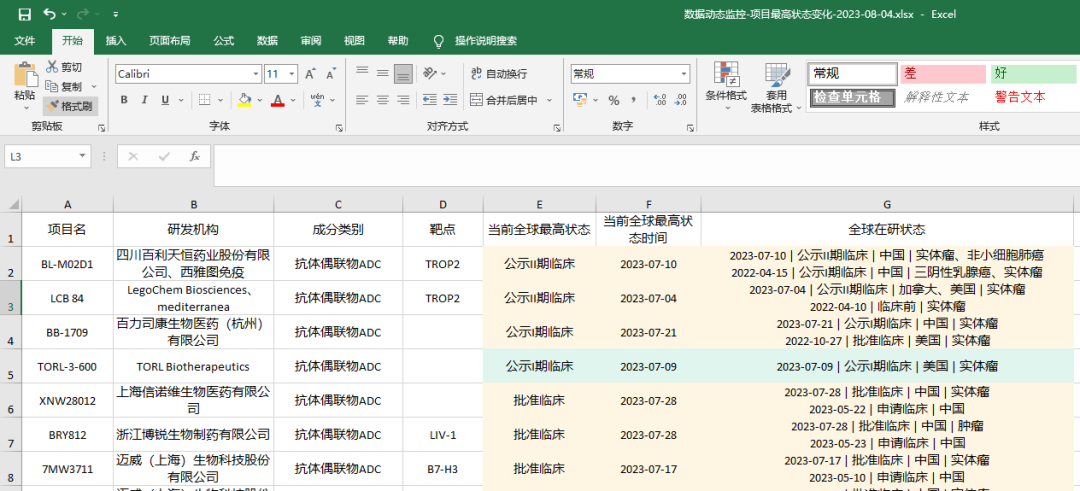Viewport: 1080px width, 491px height.
Task: Open 条件格式 conditional formatting menu
Action: pos(726,86)
